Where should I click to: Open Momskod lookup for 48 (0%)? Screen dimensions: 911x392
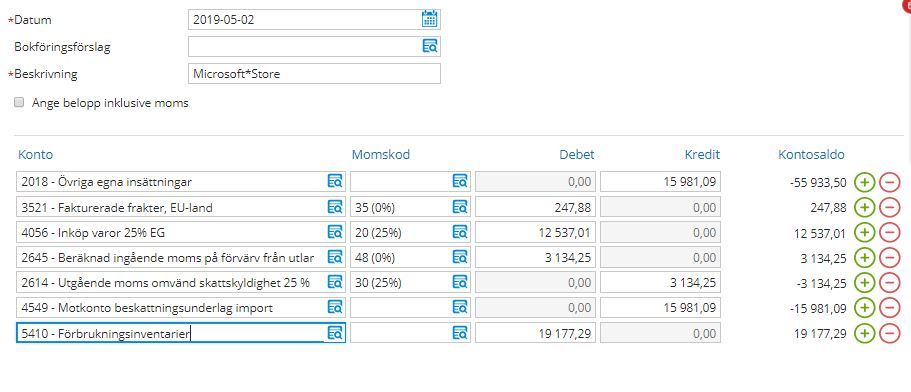point(460,257)
